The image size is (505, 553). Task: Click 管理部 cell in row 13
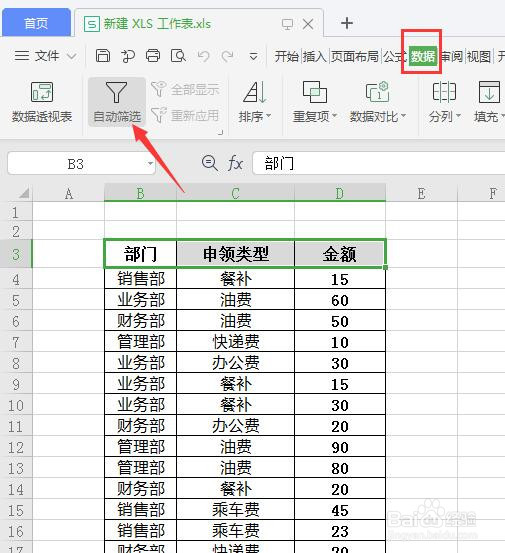(x=140, y=468)
